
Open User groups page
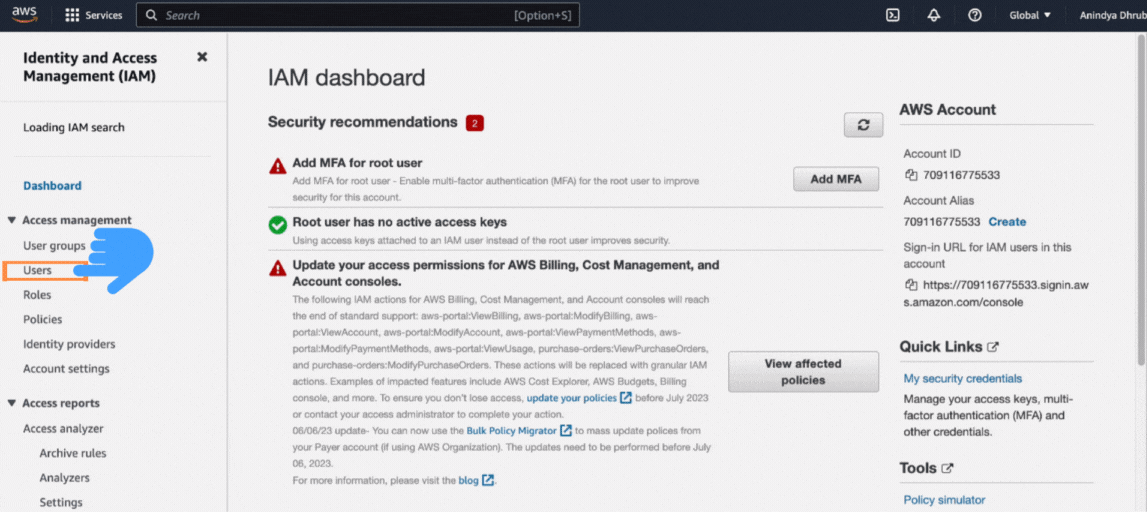54,246
